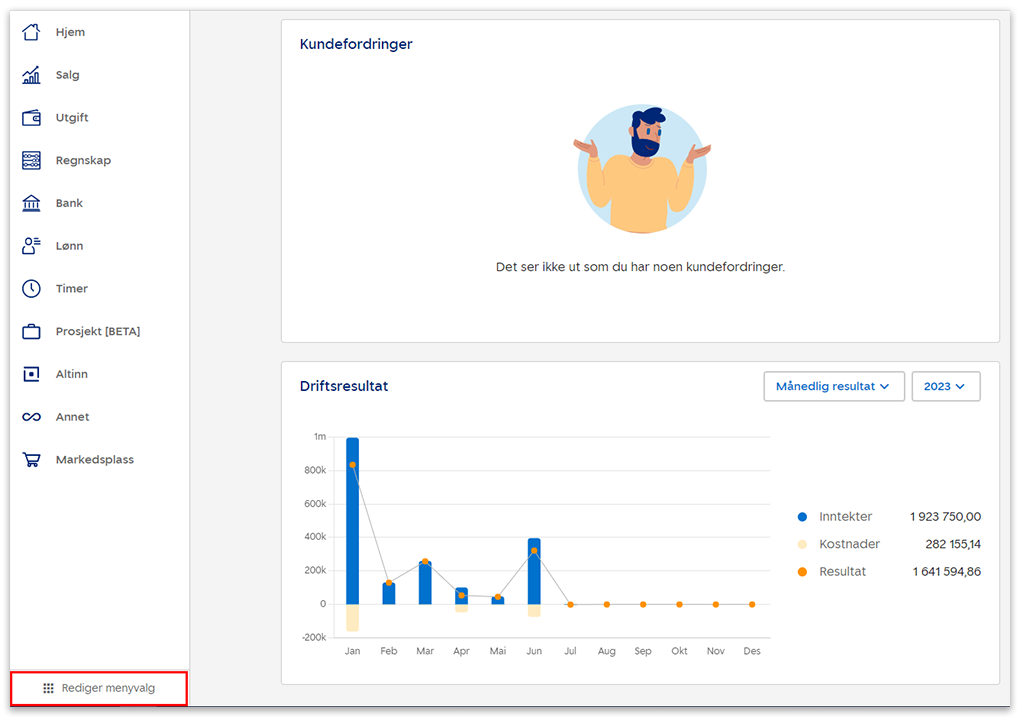Toggle Inntekter series in chart legend
The image size is (1020, 717).
coord(845,517)
